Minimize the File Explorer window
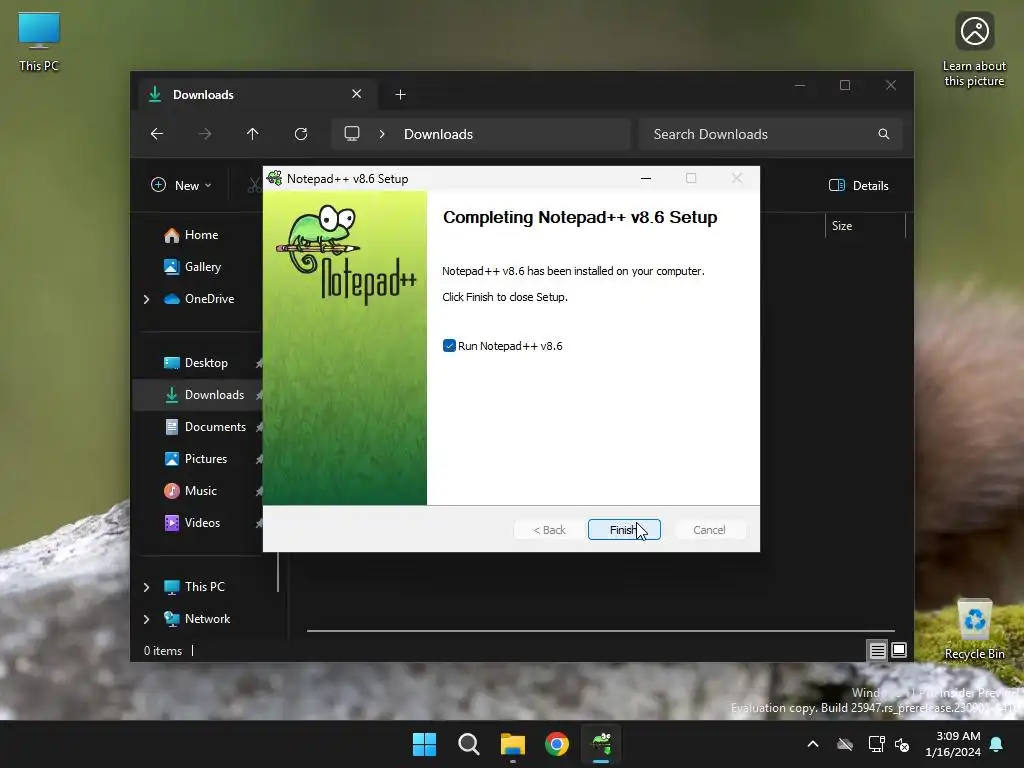Image resolution: width=1024 pixels, height=768 pixels. pyautogui.click(x=800, y=86)
